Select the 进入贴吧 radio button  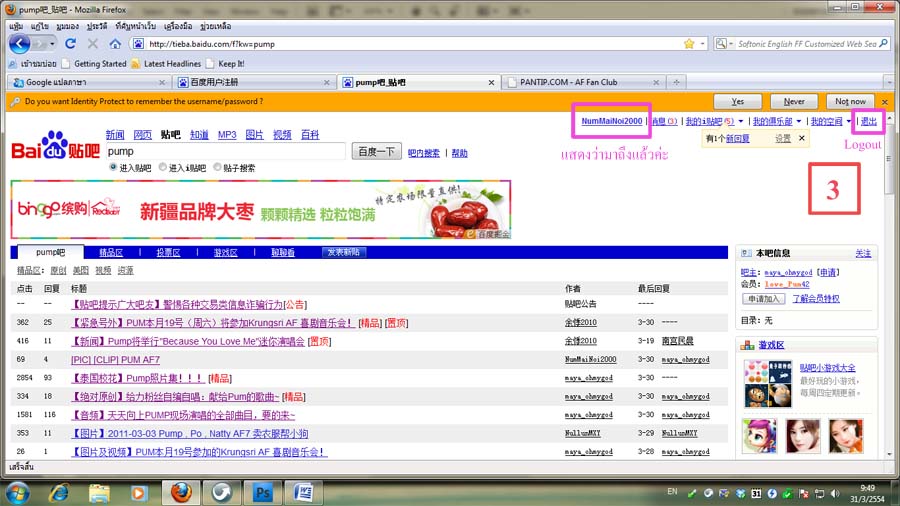[x=113, y=168]
